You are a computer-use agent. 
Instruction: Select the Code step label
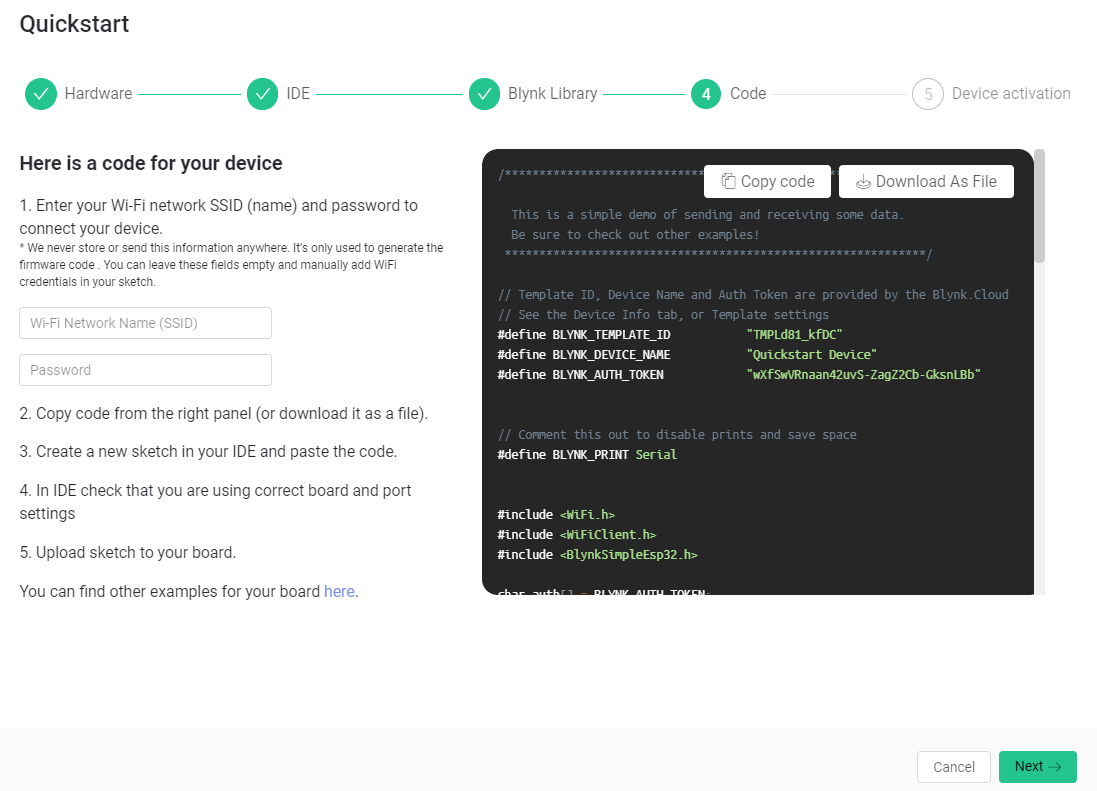click(x=748, y=94)
